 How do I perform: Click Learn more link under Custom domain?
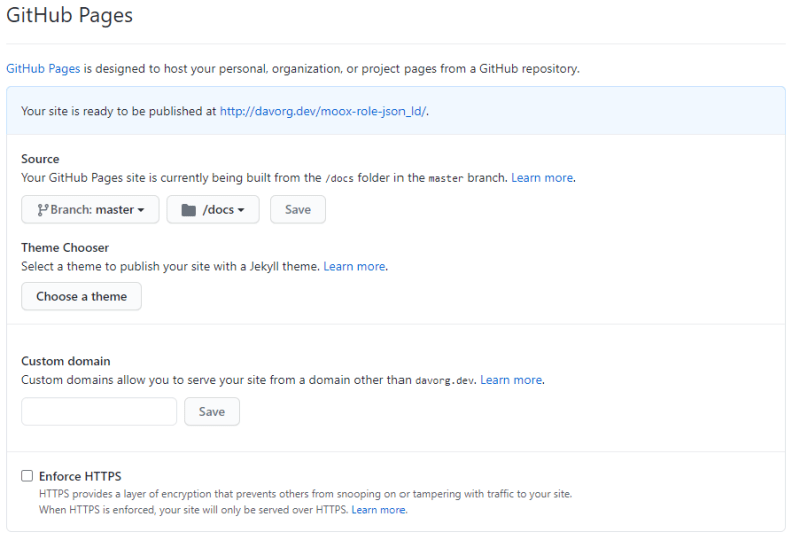511,380
